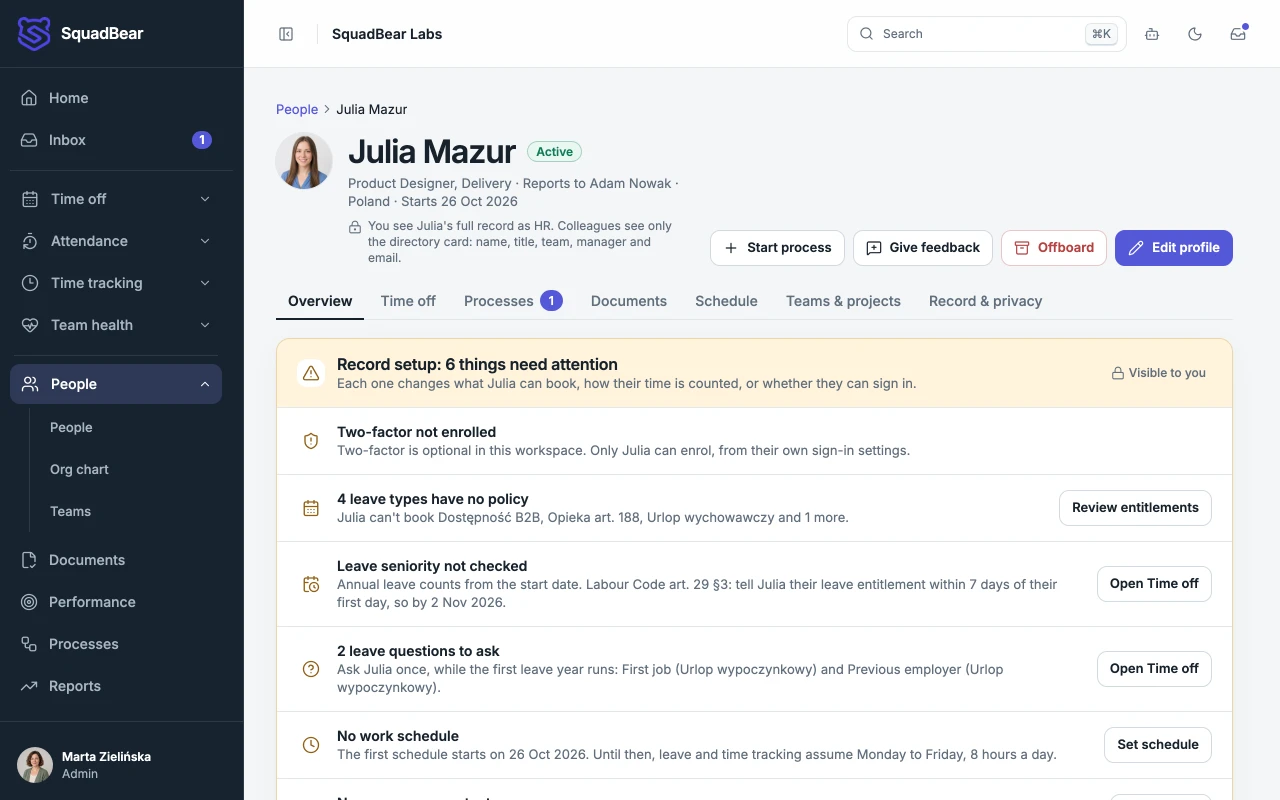Open the assistant bot icon in header
The width and height of the screenshot is (1280, 800).
tap(1152, 34)
